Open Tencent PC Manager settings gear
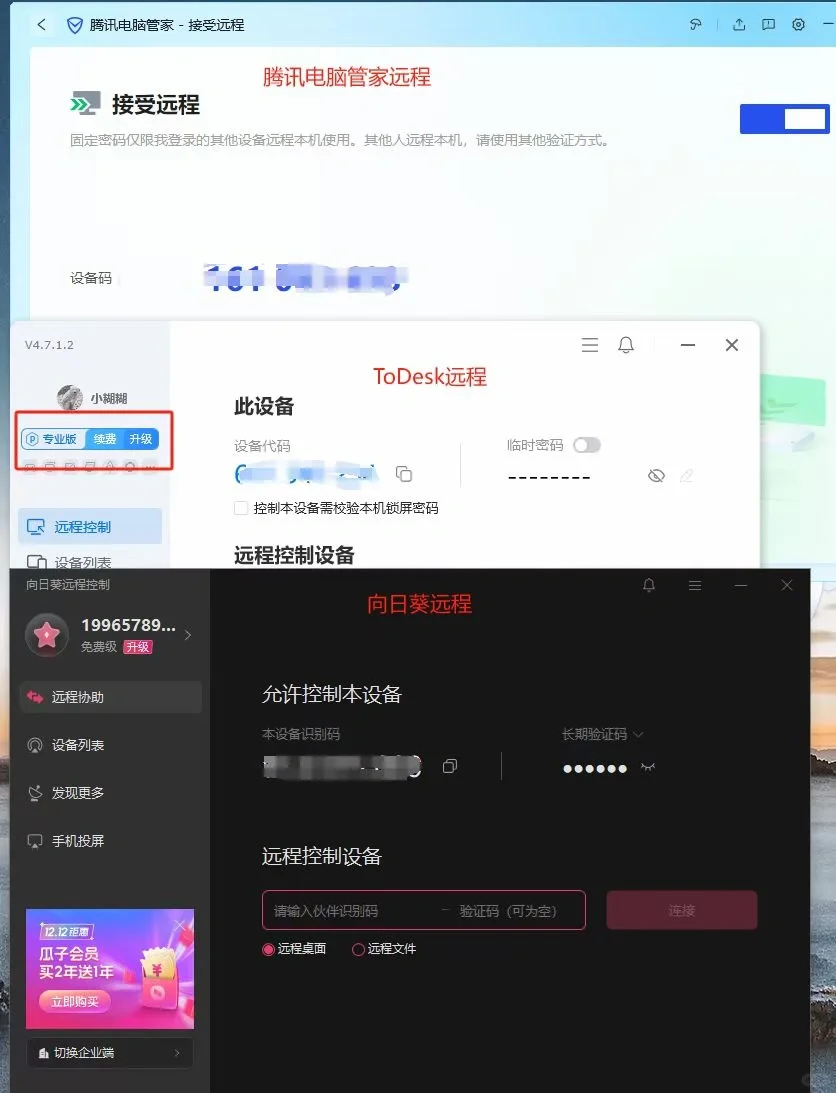836x1093 pixels. (797, 24)
